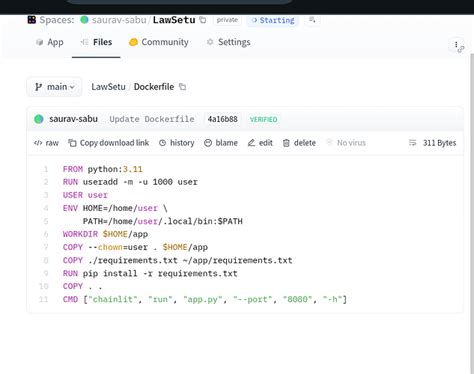This screenshot has height=374, width=474.
Task: Click line 'FROM python:3.11'
Action: pyautogui.click(x=103, y=169)
